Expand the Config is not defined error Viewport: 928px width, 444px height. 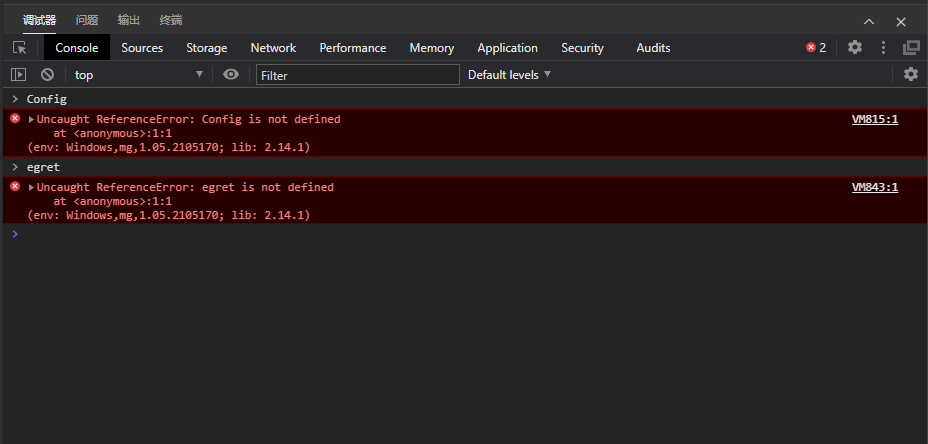[31, 119]
